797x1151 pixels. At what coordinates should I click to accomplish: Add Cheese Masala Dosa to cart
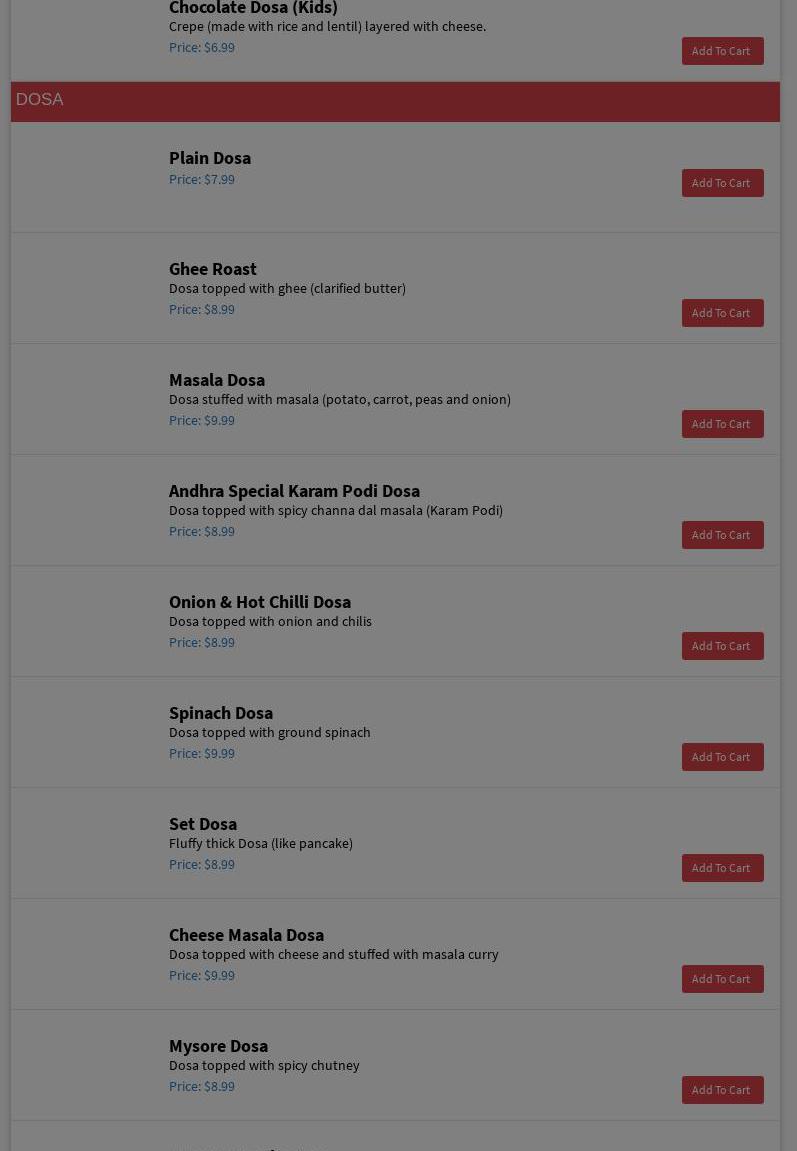click(722, 979)
